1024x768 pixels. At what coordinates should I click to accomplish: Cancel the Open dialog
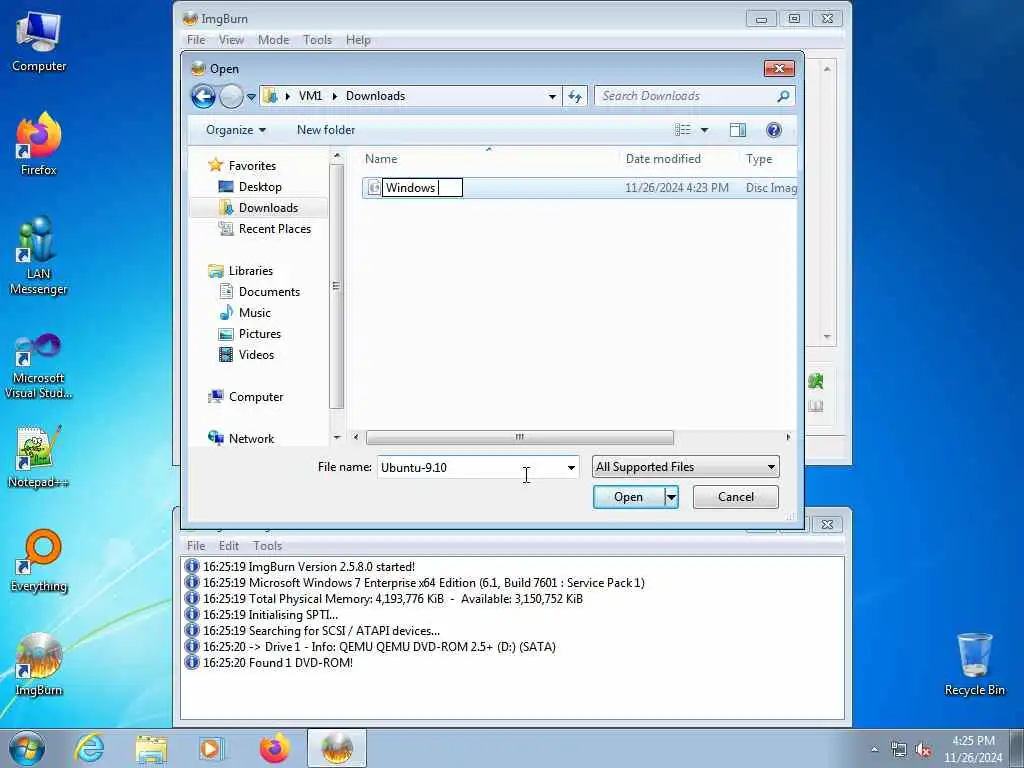tap(735, 497)
